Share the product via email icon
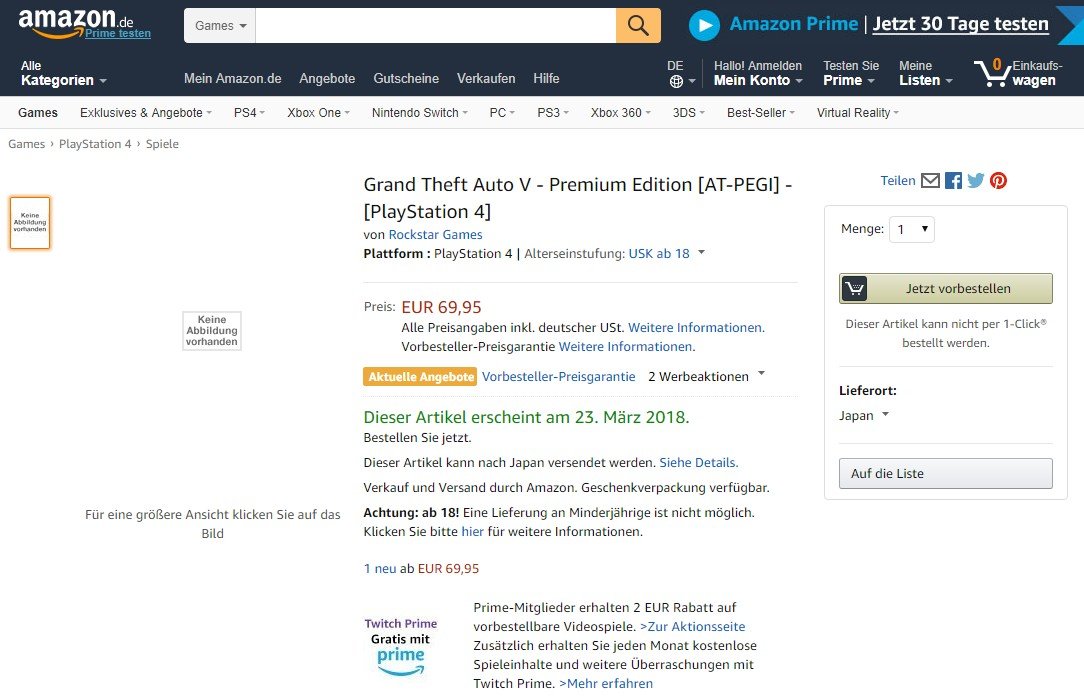1084x698 pixels. [930, 181]
